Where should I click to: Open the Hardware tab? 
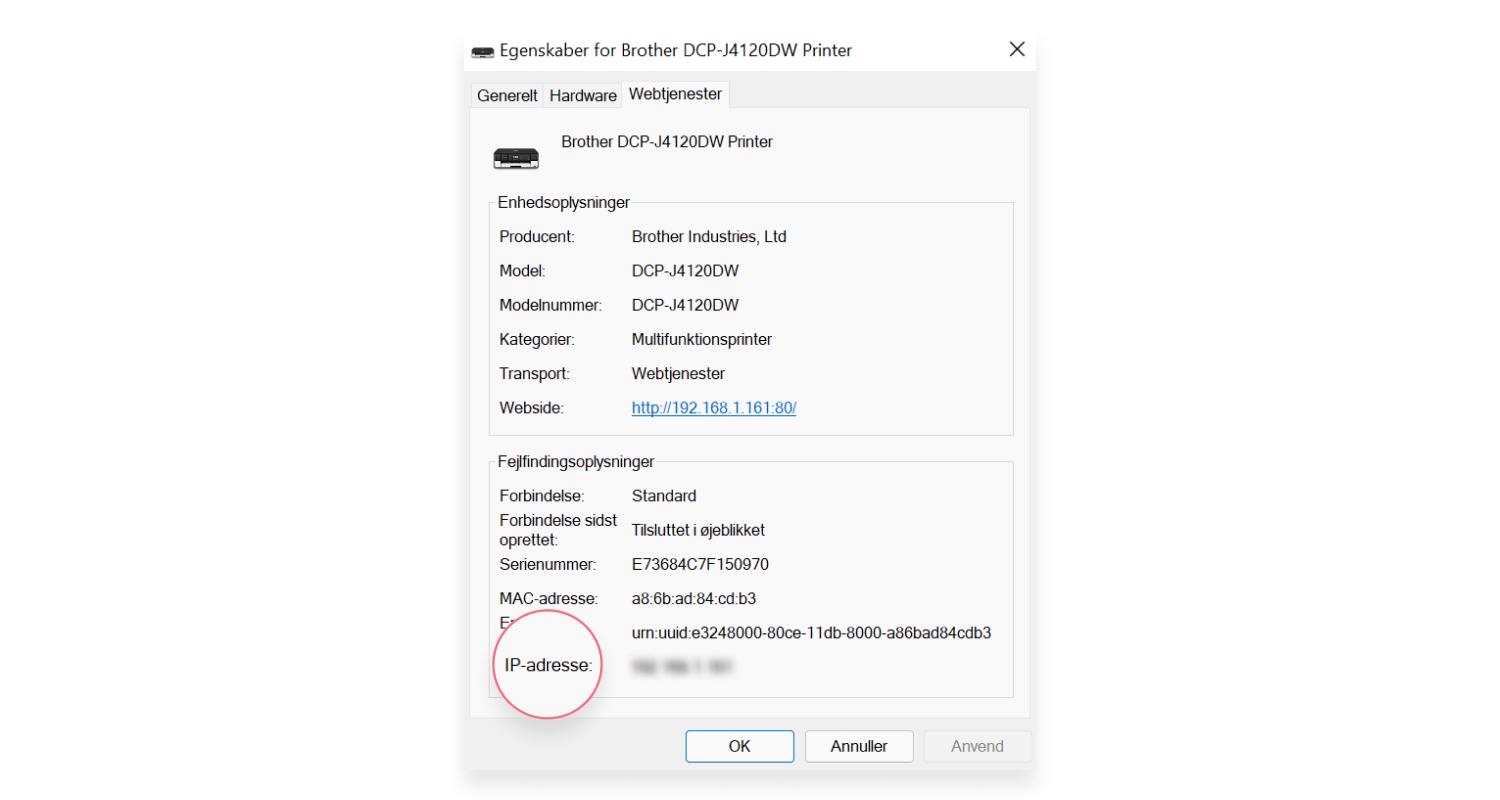(x=583, y=96)
